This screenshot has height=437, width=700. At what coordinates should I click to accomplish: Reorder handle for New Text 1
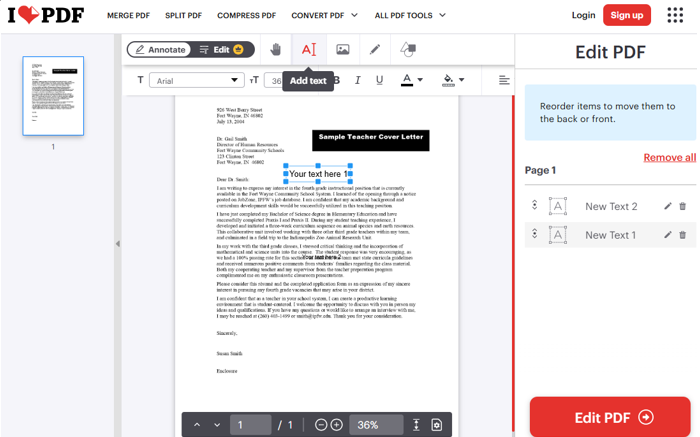click(x=534, y=234)
